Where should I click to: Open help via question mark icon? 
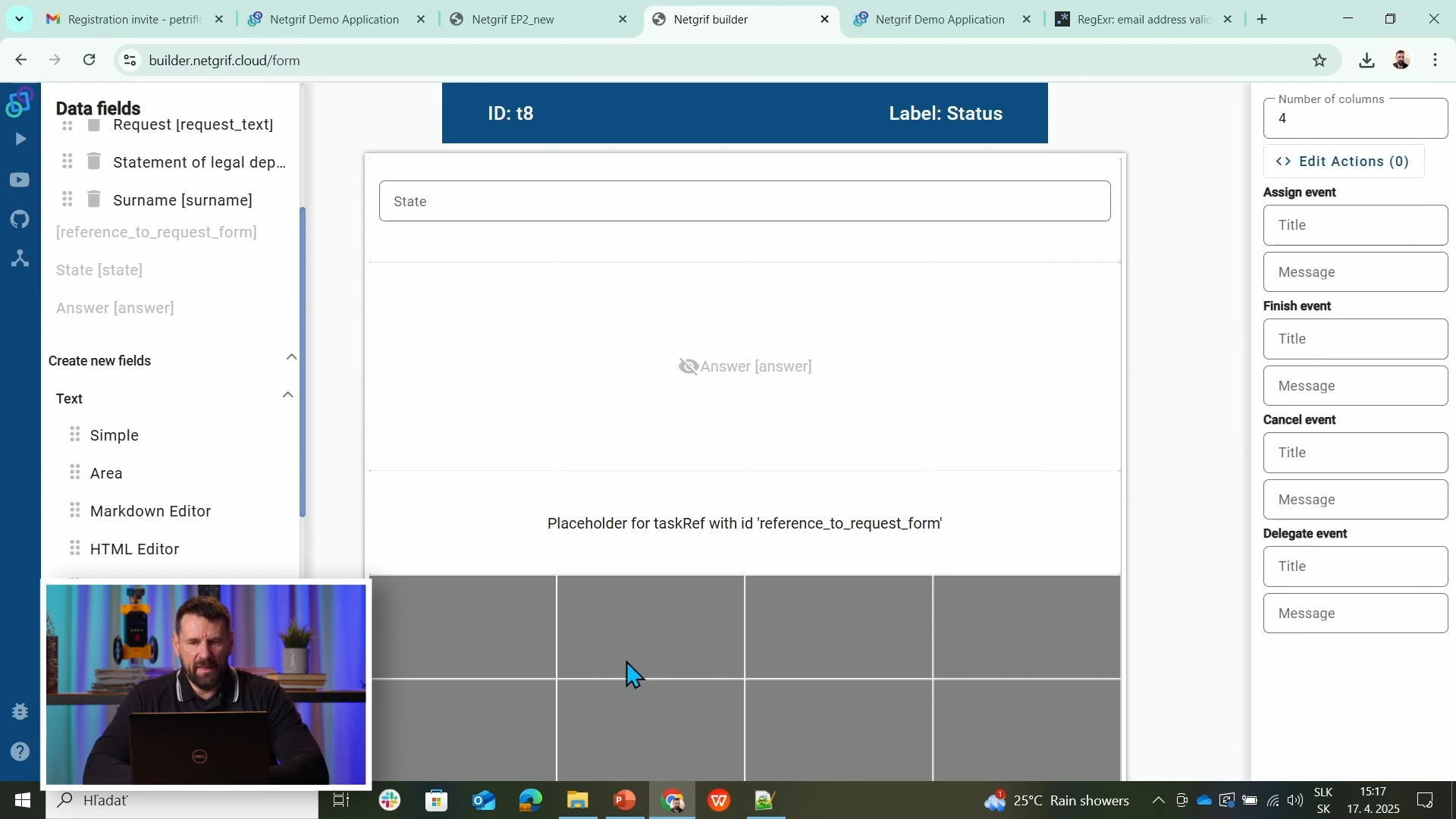click(19, 752)
